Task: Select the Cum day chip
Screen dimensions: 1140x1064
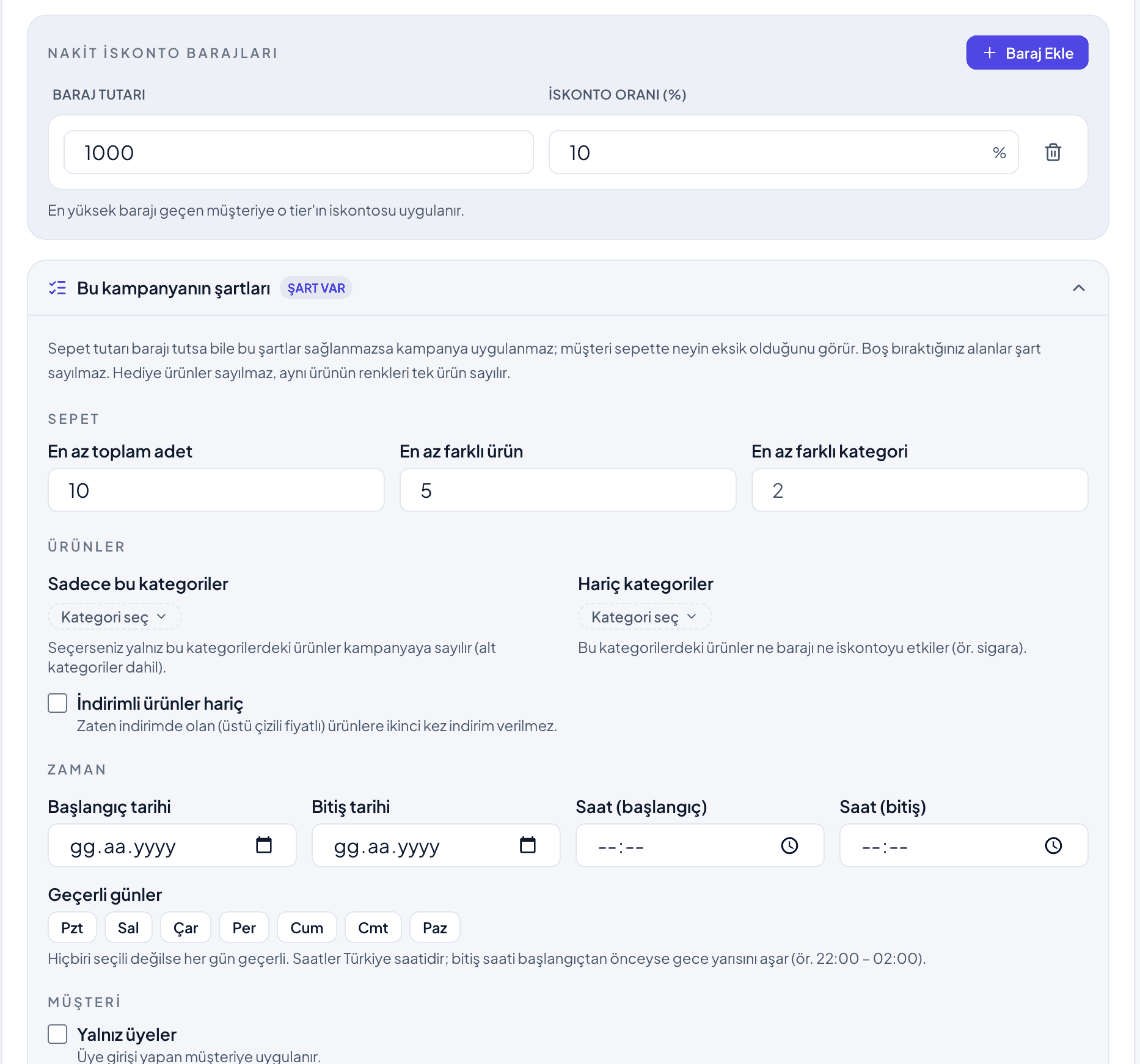Action: pyautogui.click(x=307, y=927)
